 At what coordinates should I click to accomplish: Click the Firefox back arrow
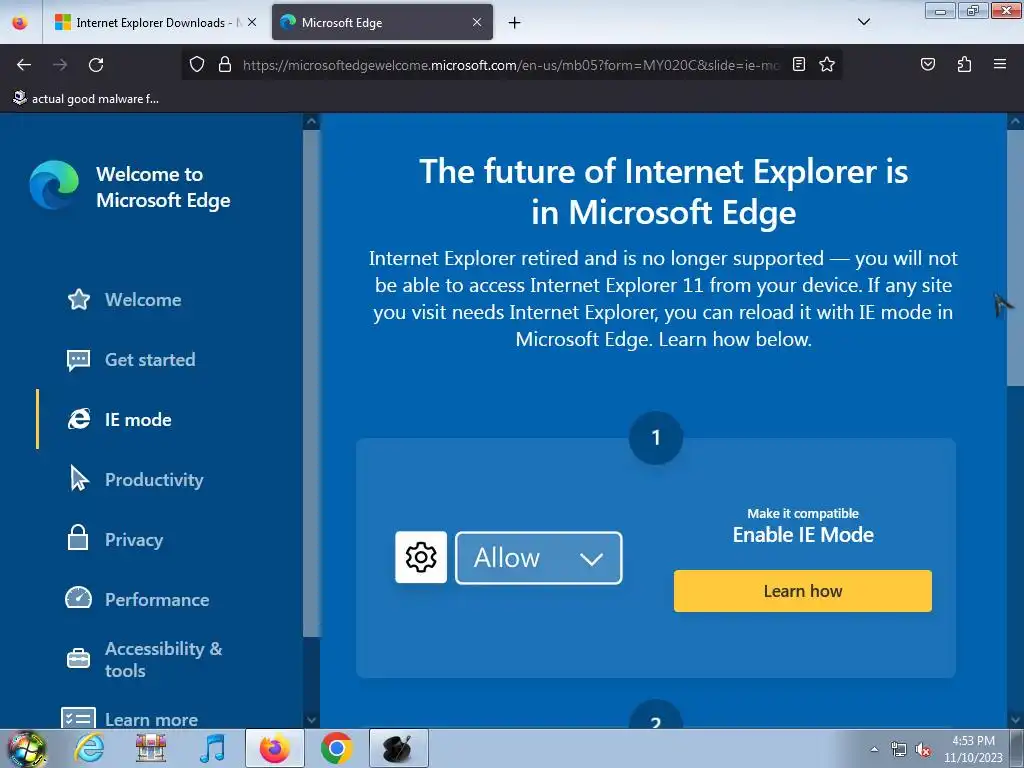24,65
